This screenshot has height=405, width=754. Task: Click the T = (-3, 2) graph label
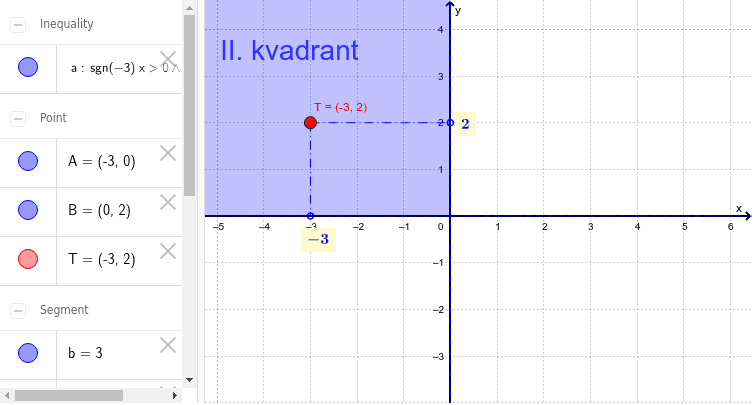click(x=341, y=107)
